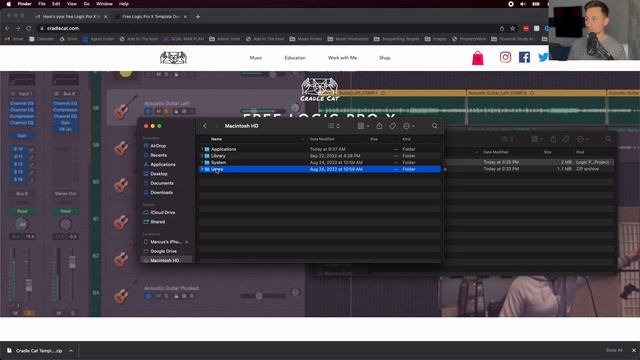Close the downloads bar with X

coord(633,350)
